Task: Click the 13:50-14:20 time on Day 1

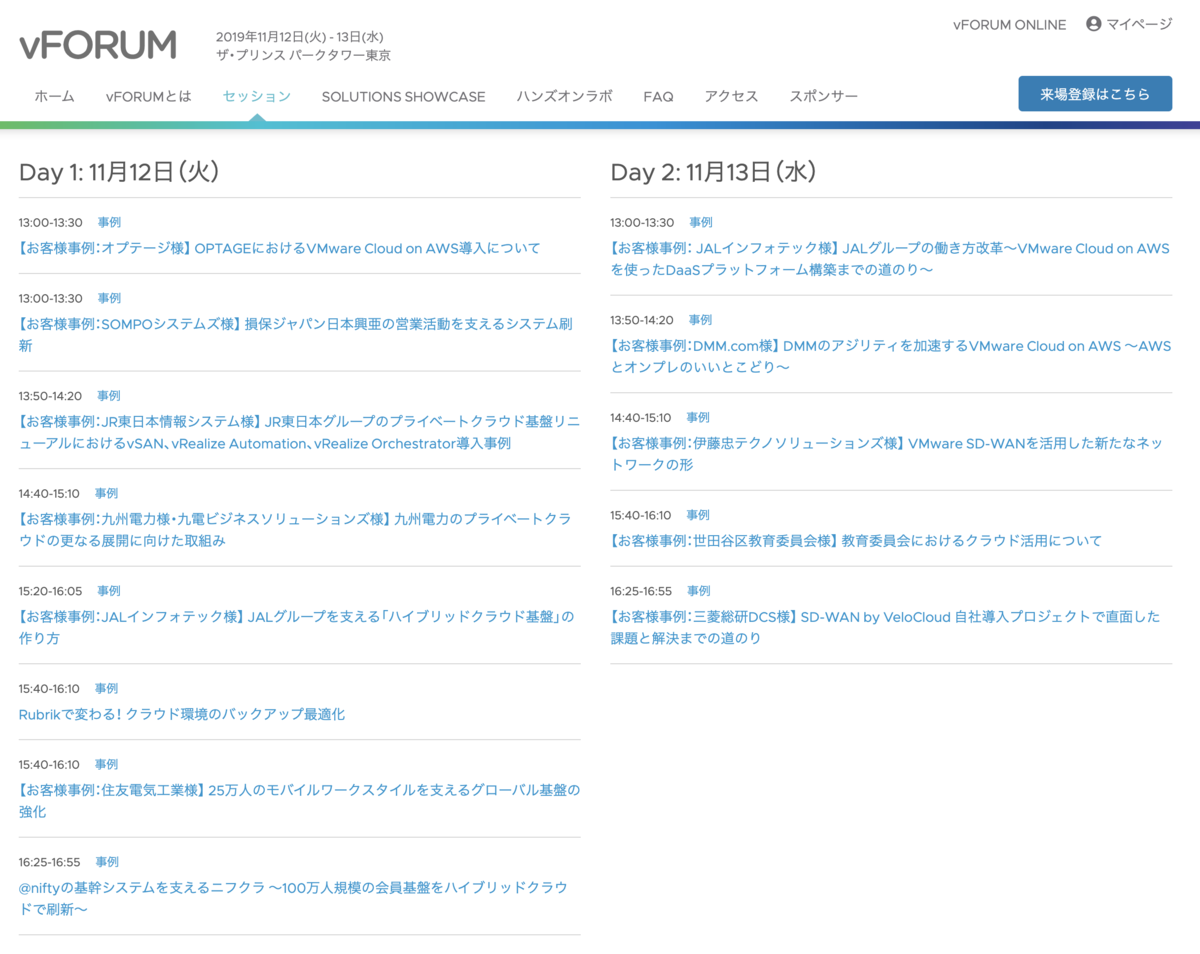Action: pyautogui.click(x=51, y=396)
